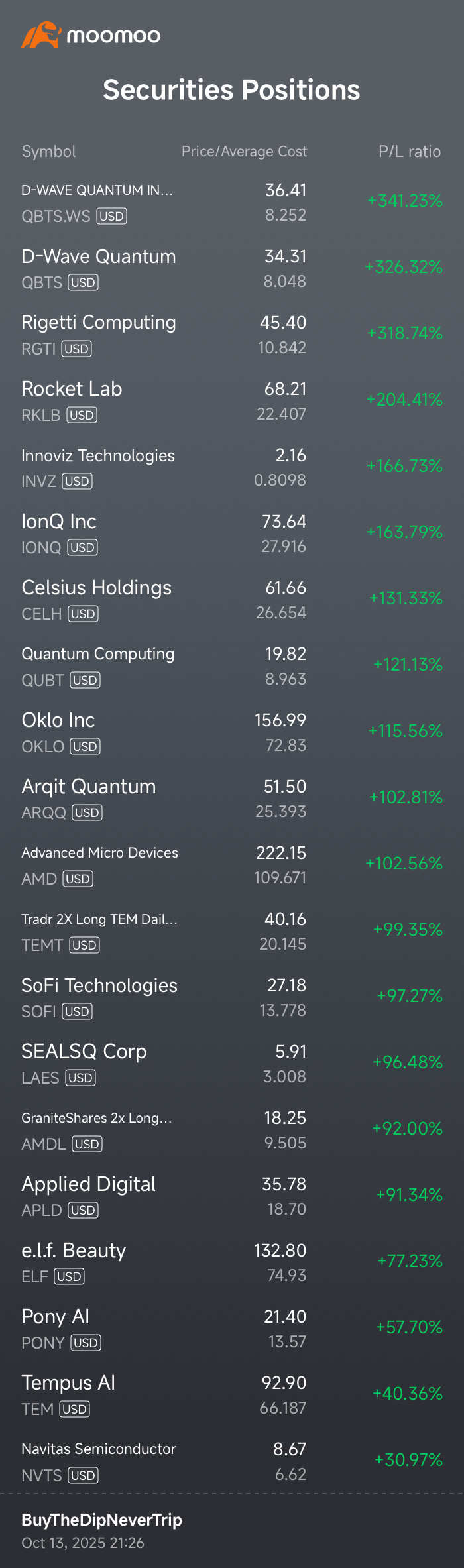Click the USD badge next to OKLO

tap(85, 746)
